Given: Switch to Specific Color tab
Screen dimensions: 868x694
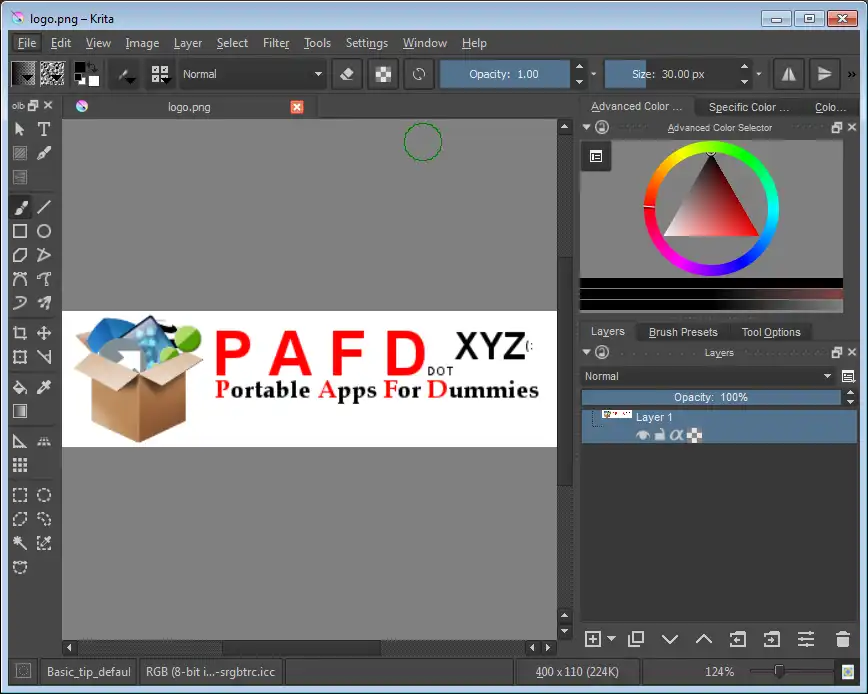Looking at the screenshot, I should pyautogui.click(x=748, y=107).
